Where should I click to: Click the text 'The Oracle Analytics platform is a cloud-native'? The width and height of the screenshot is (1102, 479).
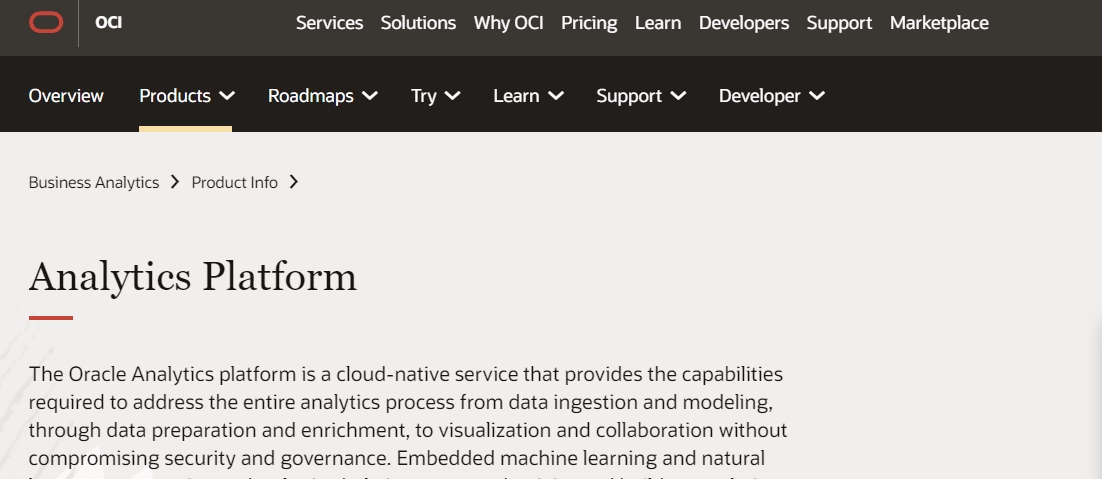239,374
